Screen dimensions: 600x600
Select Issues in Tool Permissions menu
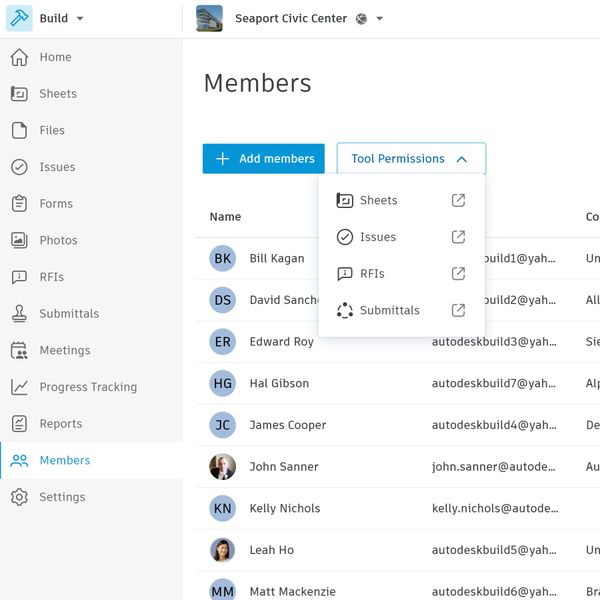tap(378, 237)
